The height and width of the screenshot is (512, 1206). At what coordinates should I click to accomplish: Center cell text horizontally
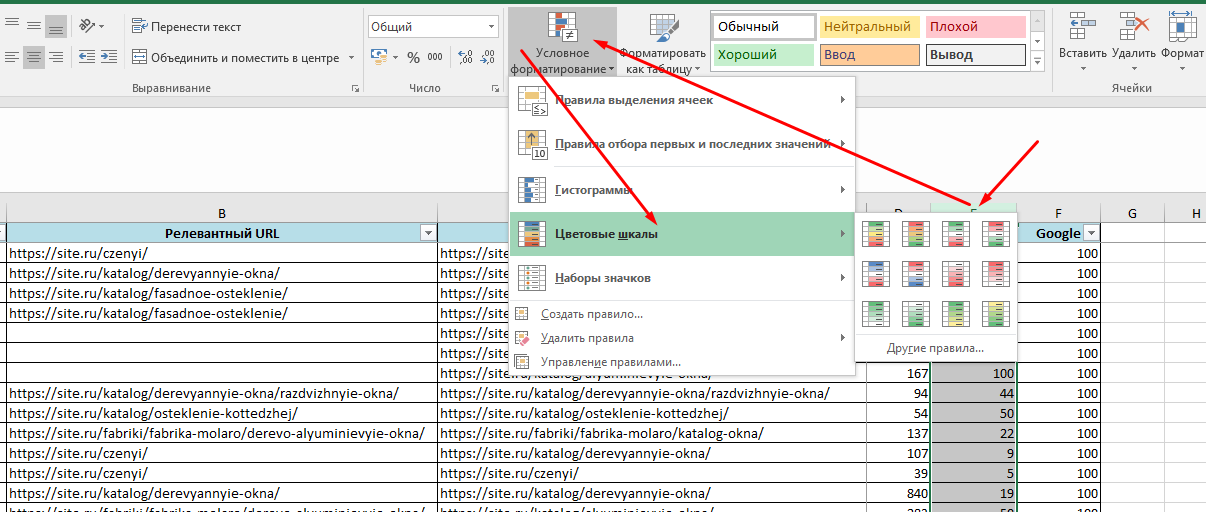(32, 57)
